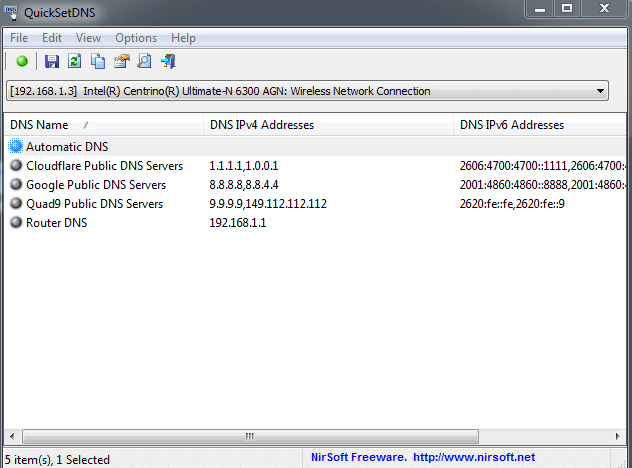Select the Router DNS entry
Image resolution: width=632 pixels, height=468 pixels.
pyautogui.click(x=56, y=223)
